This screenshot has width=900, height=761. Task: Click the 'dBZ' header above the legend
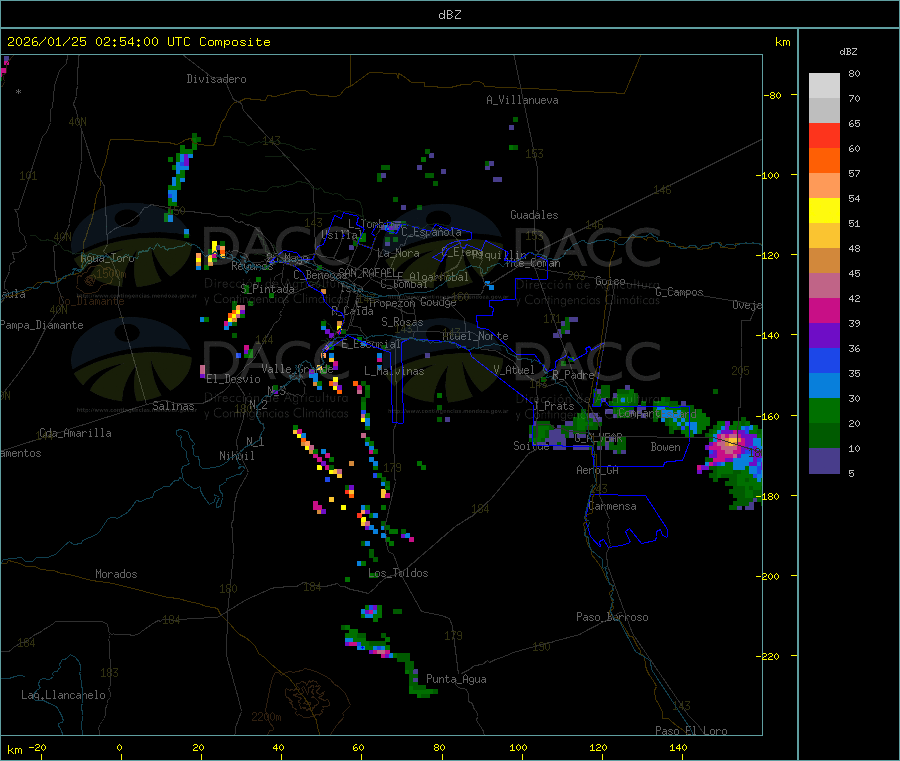click(848, 52)
